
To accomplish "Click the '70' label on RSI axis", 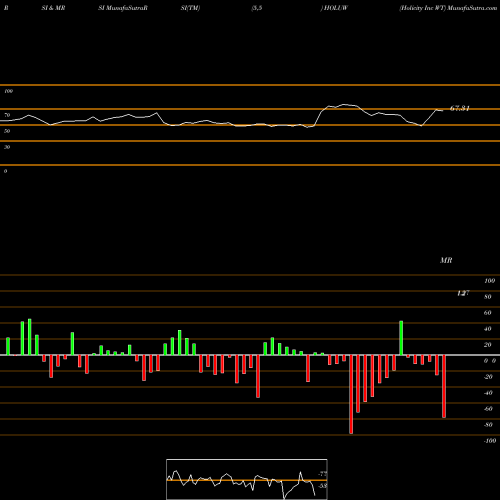I will click(7, 115).
